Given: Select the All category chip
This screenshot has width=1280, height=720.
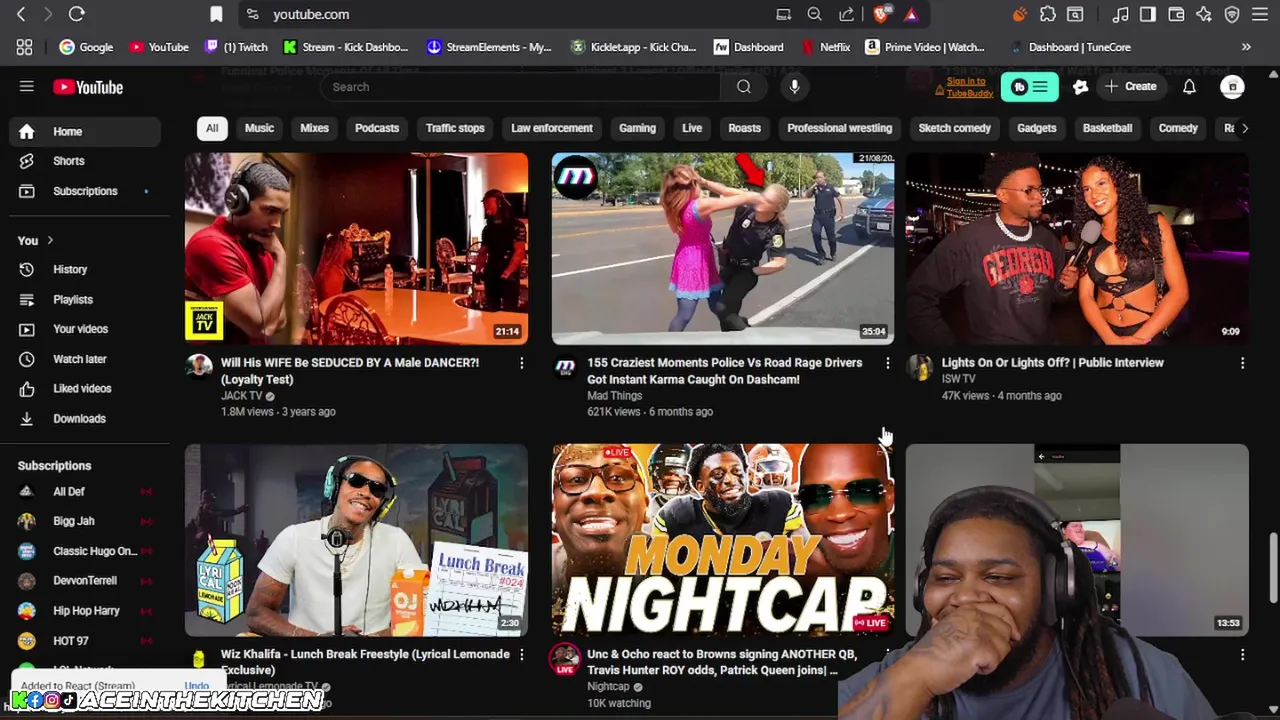Looking at the screenshot, I should (x=212, y=128).
